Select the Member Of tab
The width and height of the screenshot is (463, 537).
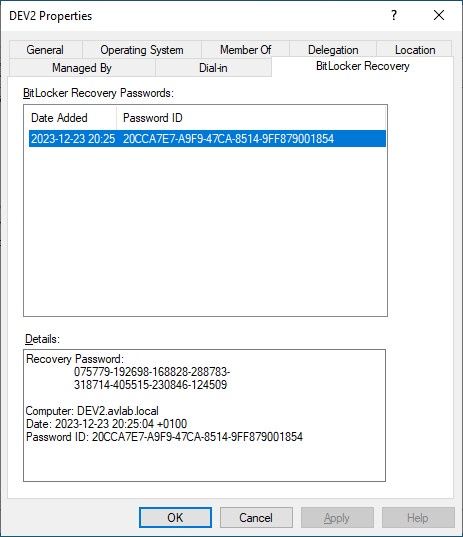[x=246, y=50]
